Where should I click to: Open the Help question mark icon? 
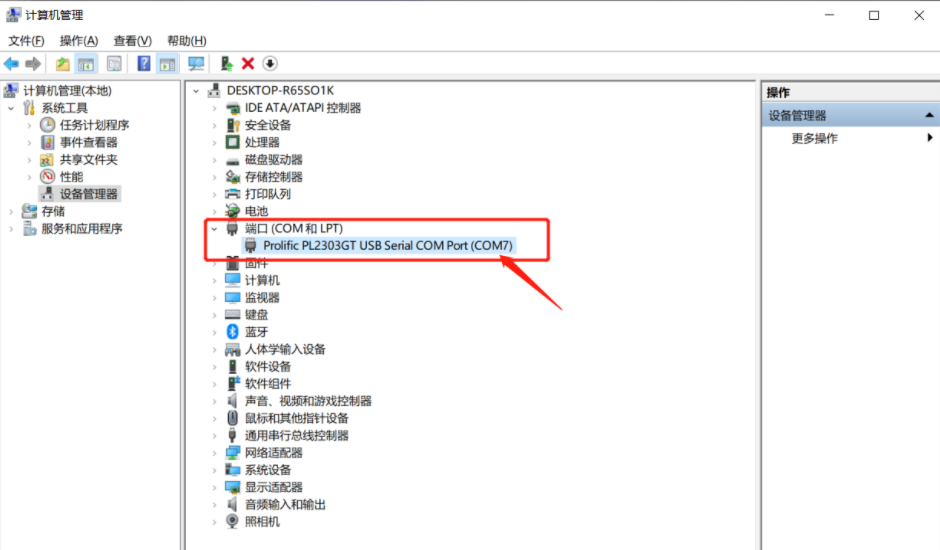[x=144, y=64]
